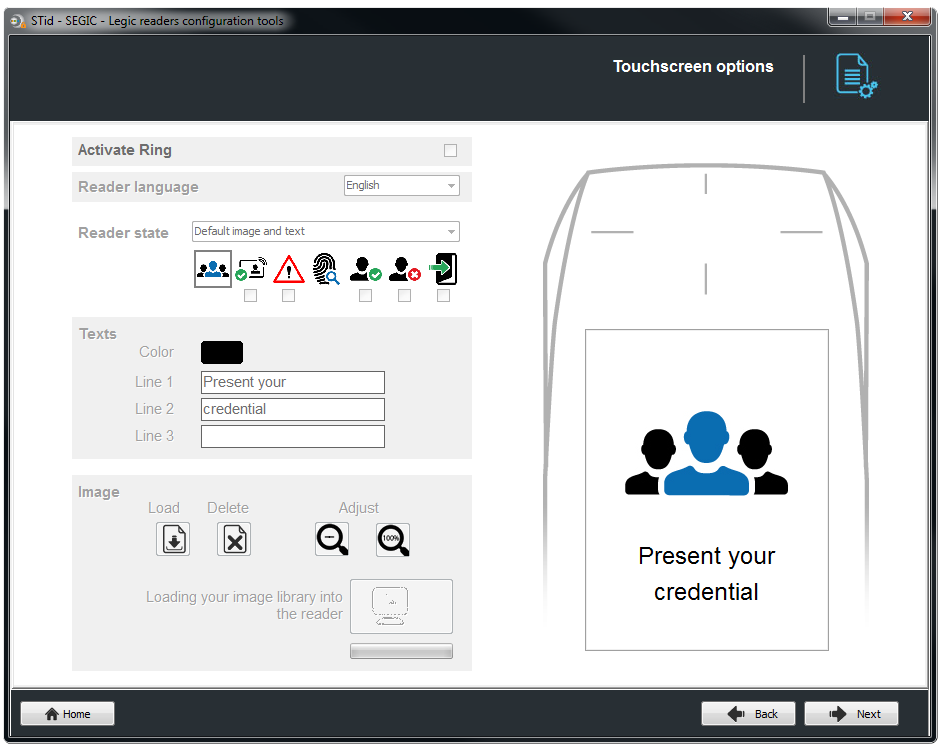
Task: Tick checkbox under card detected icon
Action: [x=251, y=296]
